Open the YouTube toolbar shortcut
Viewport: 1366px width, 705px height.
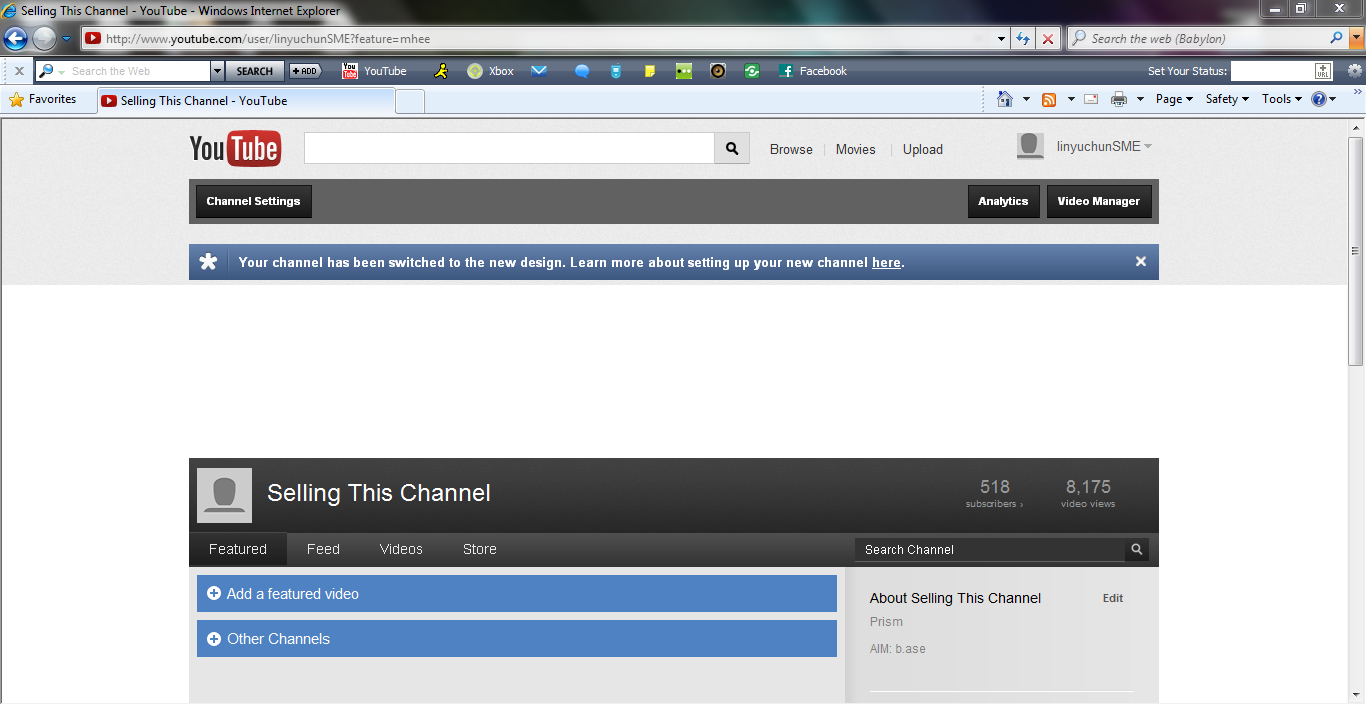click(374, 71)
